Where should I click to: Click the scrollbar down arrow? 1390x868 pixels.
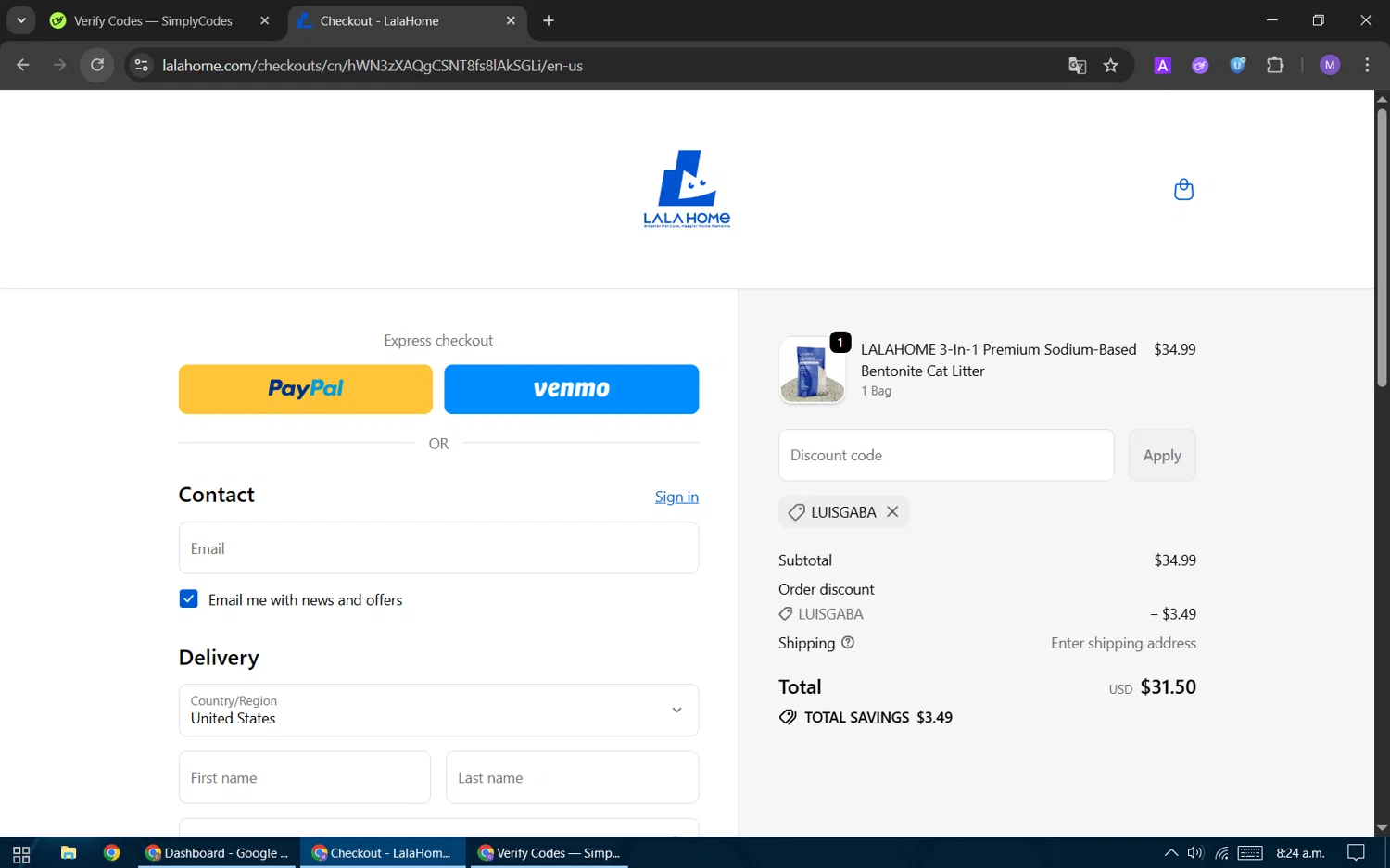point(1382,828)
